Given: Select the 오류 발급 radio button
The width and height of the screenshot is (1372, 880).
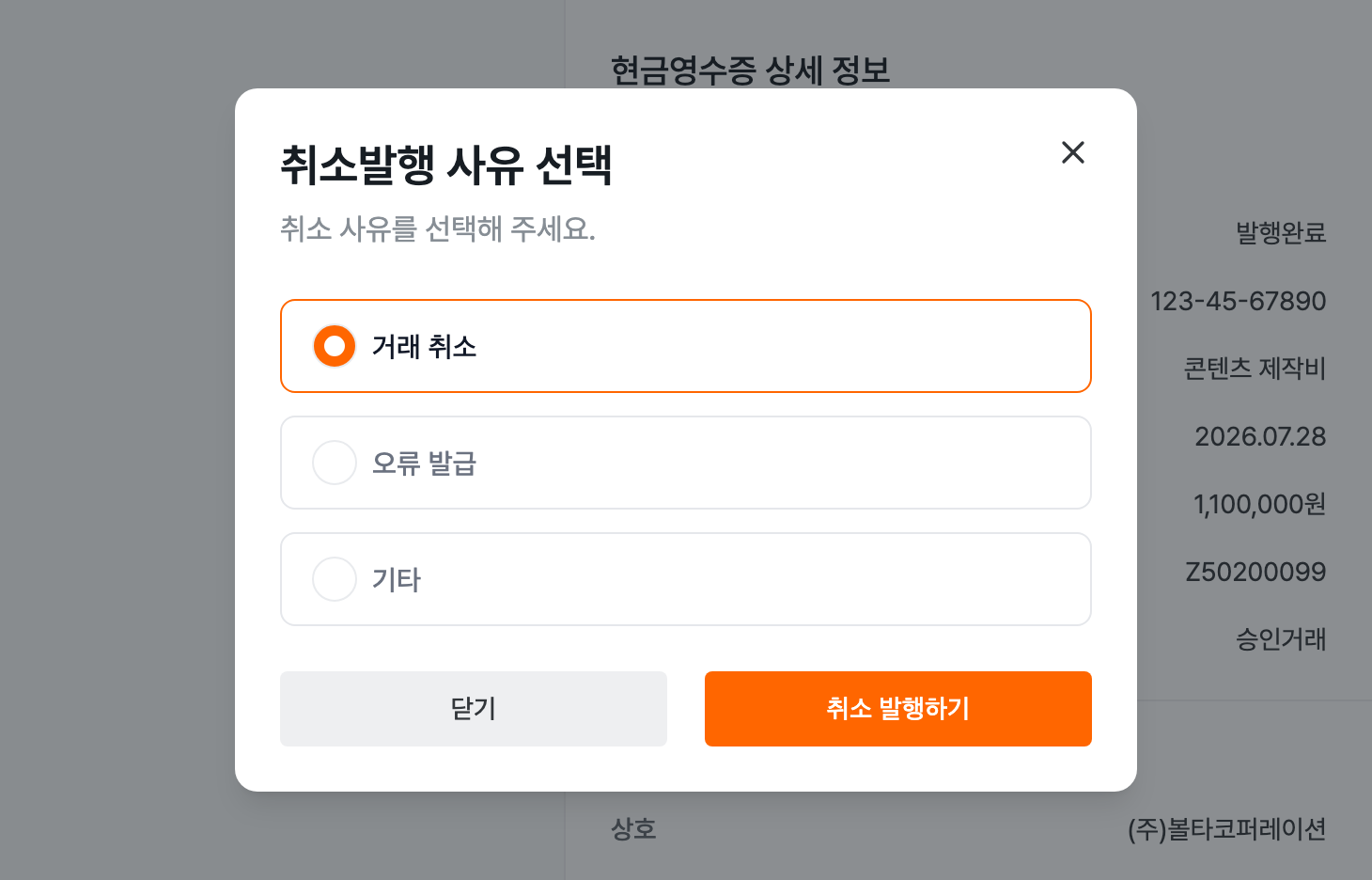Looking at the screenshot, I should 335,463.
